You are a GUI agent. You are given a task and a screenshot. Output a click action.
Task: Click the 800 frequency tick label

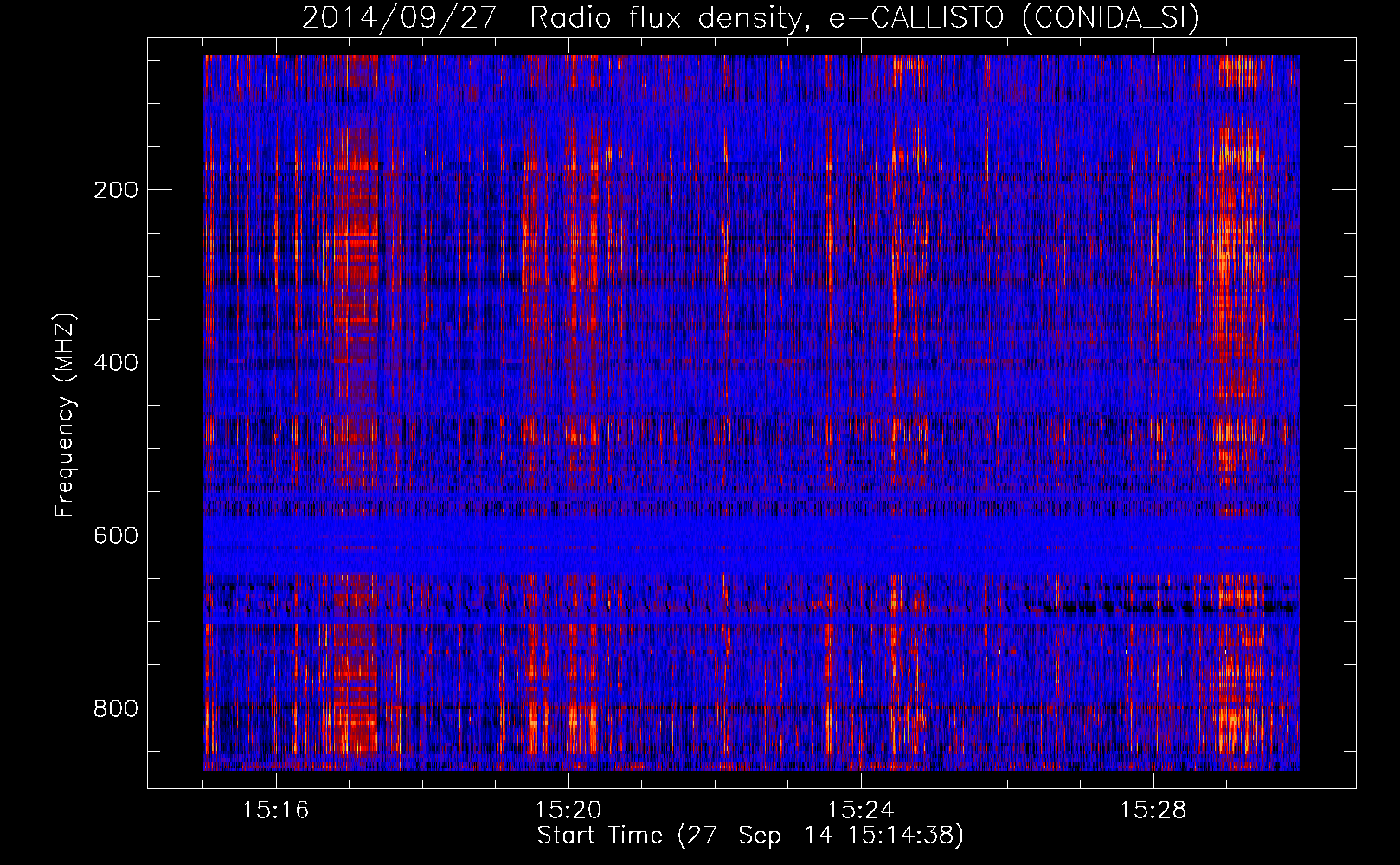(x=115, y=708)
